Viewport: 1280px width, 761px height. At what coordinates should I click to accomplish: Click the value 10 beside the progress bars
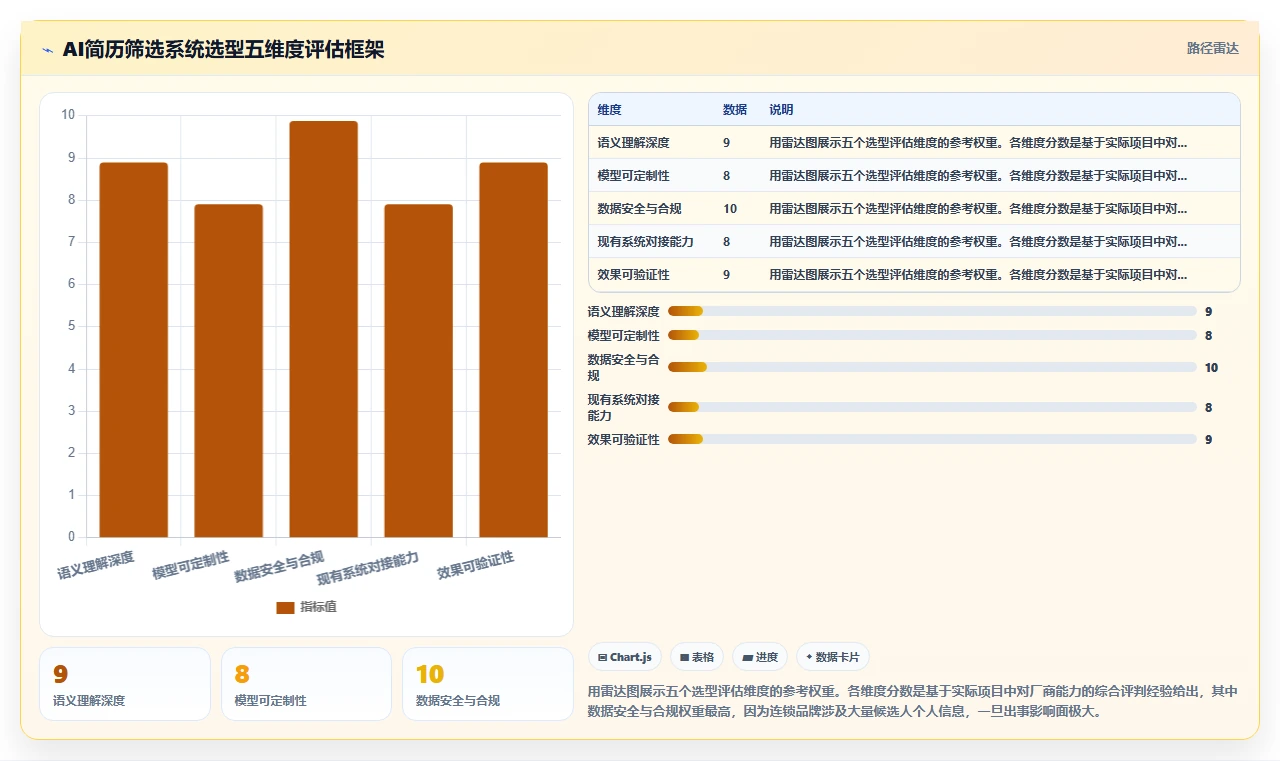tap(1211, 368)
